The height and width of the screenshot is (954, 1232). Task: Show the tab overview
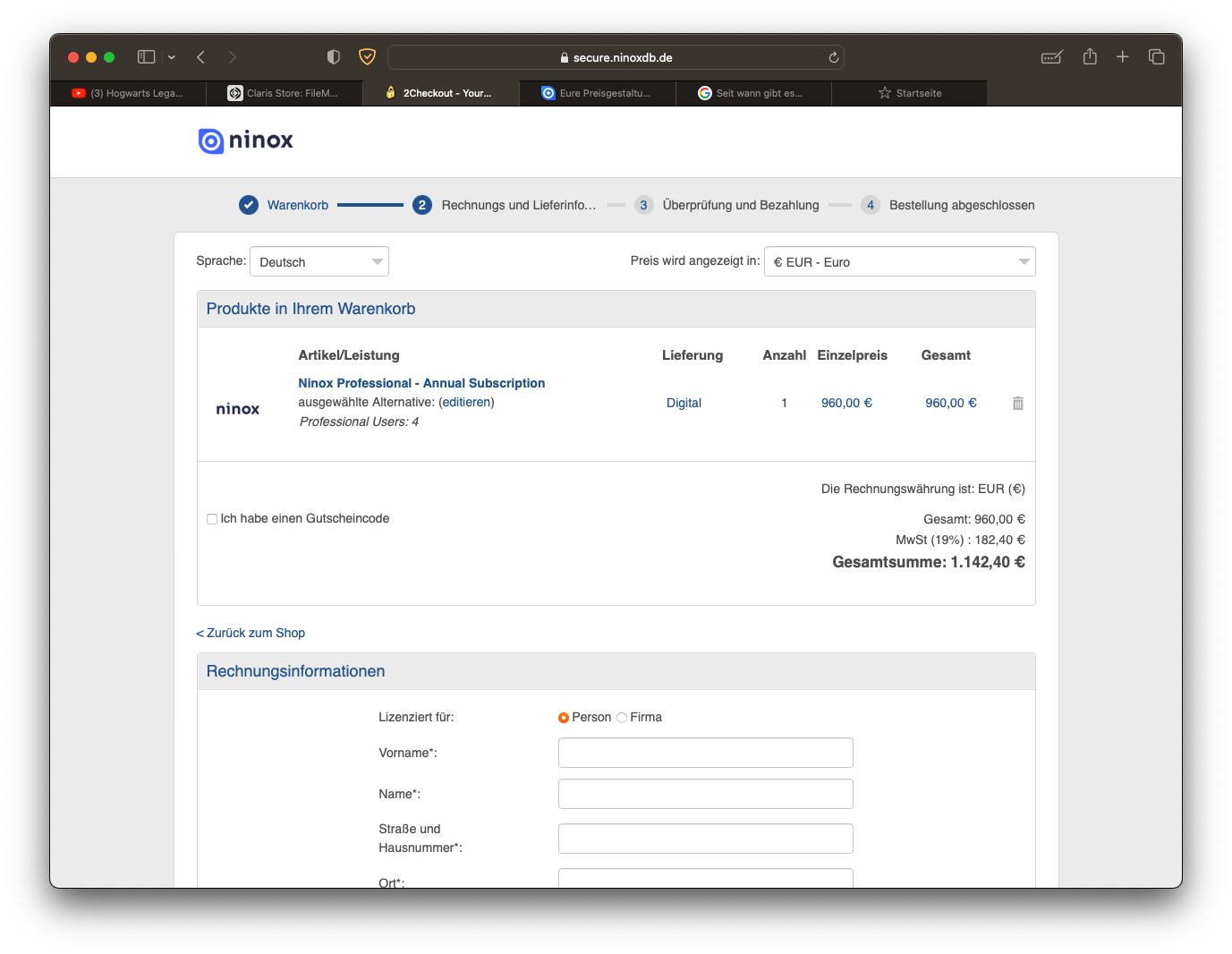coord(1157,57)
